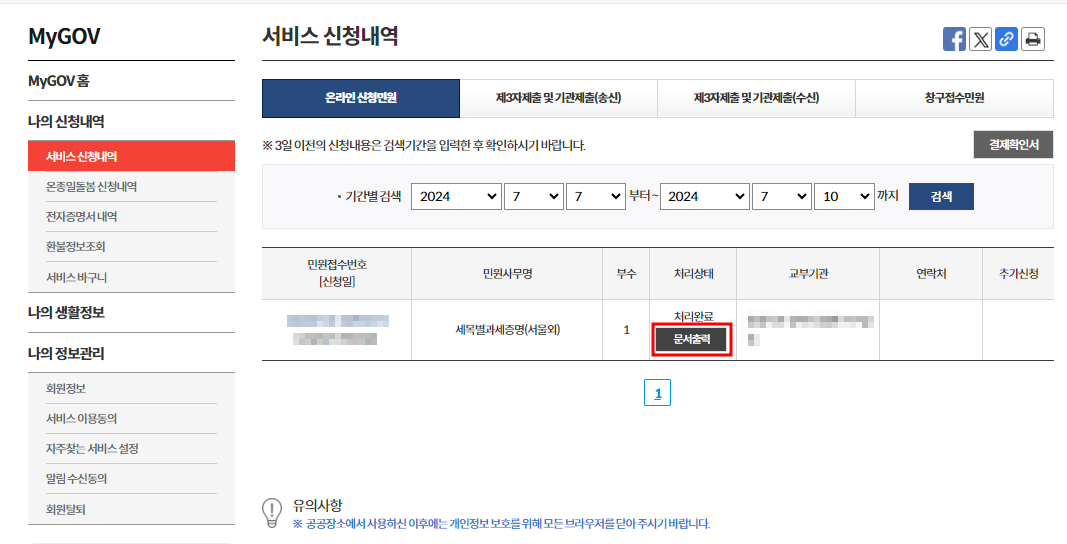Open 서비스 바구니 sidebar link
Screen dimensions: 1067x544
point(76,277)
